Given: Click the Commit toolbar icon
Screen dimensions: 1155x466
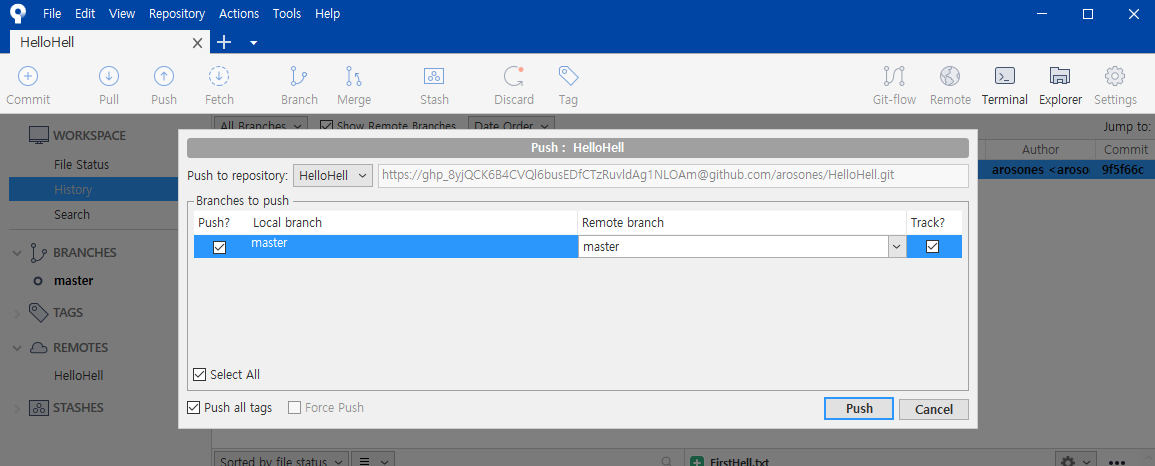Looking at the screenshot, I should coord(28,76).
